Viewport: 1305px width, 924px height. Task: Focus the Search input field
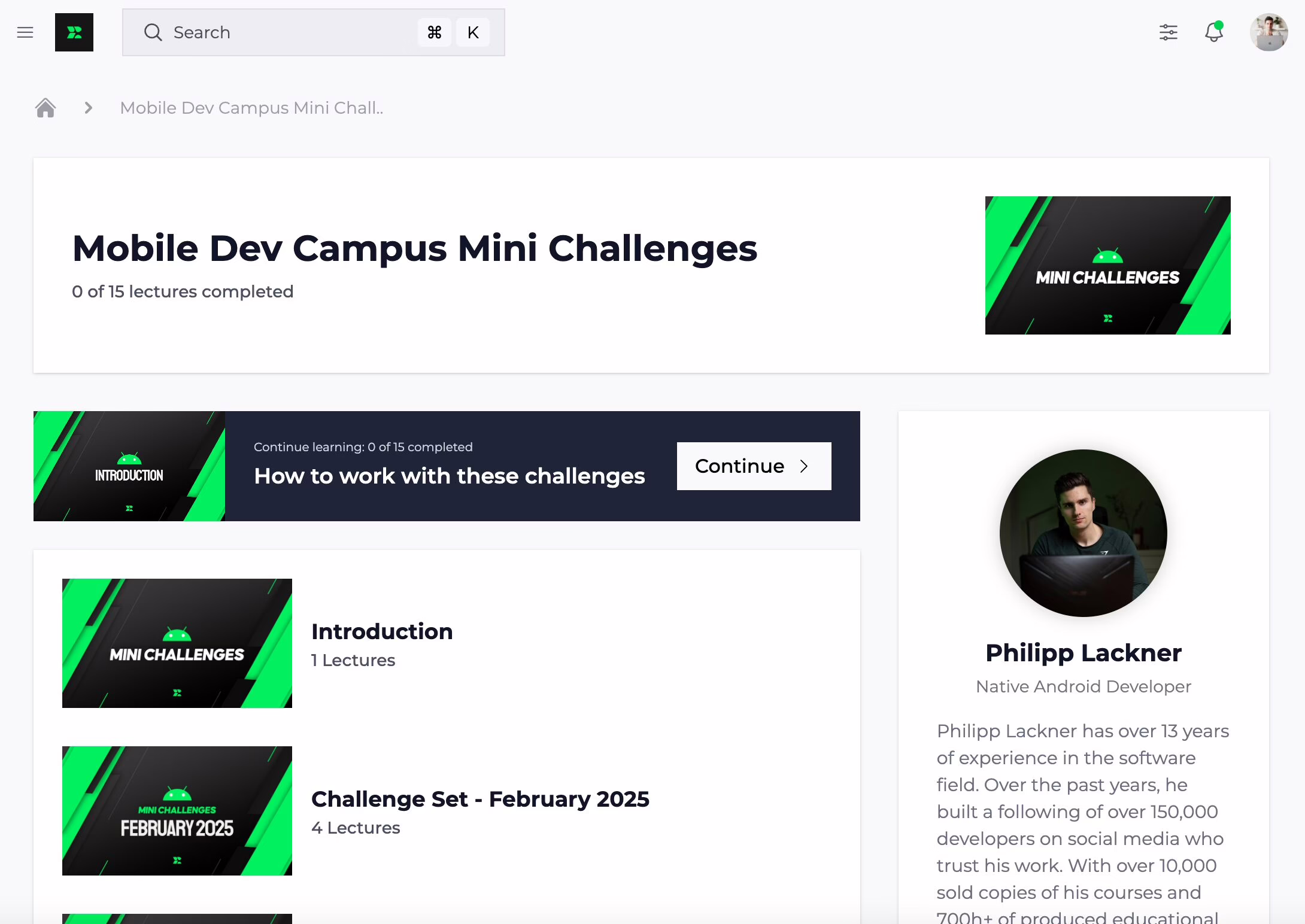click(287, 32)
